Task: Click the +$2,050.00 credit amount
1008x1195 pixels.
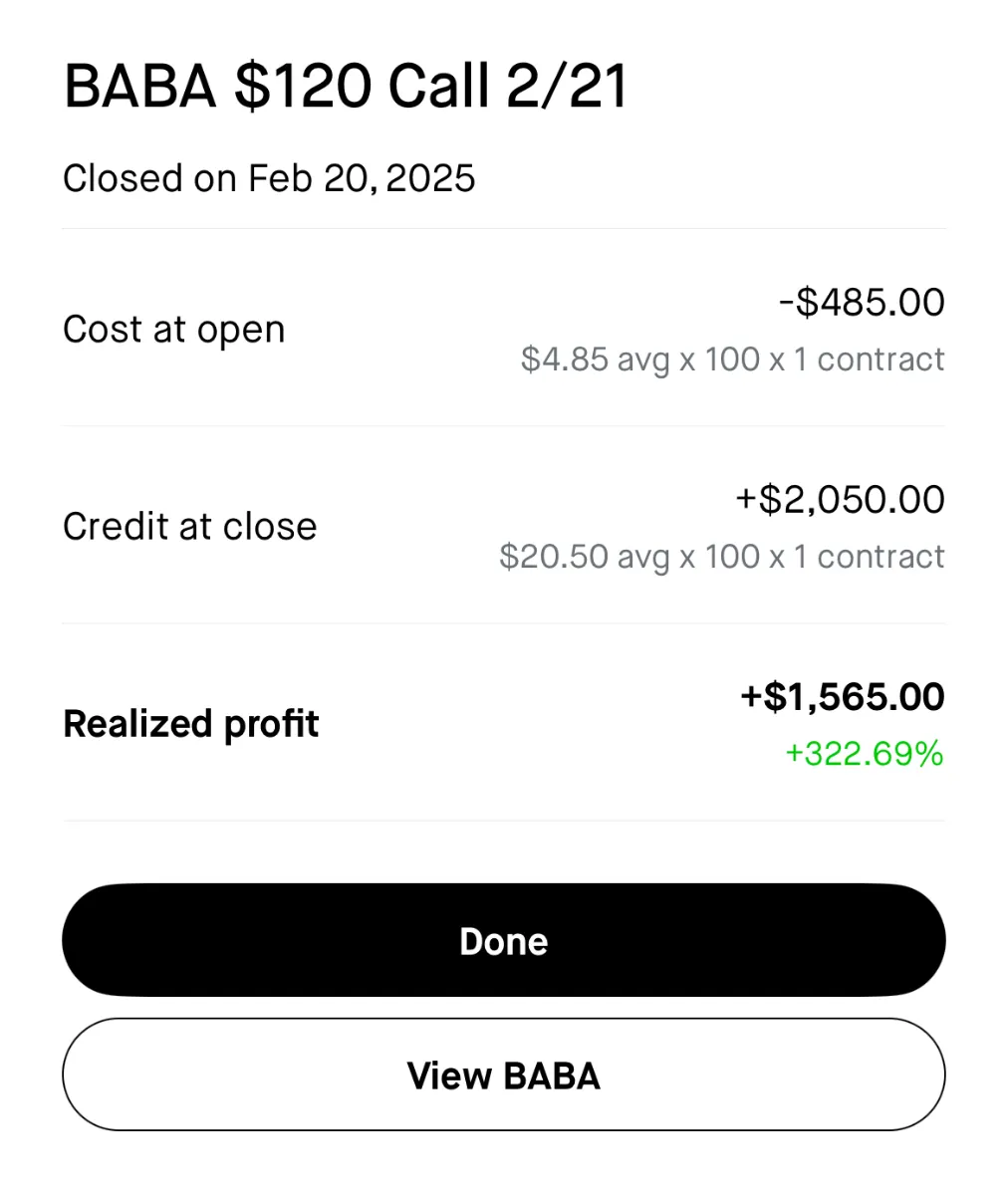Action: [840, 500]
